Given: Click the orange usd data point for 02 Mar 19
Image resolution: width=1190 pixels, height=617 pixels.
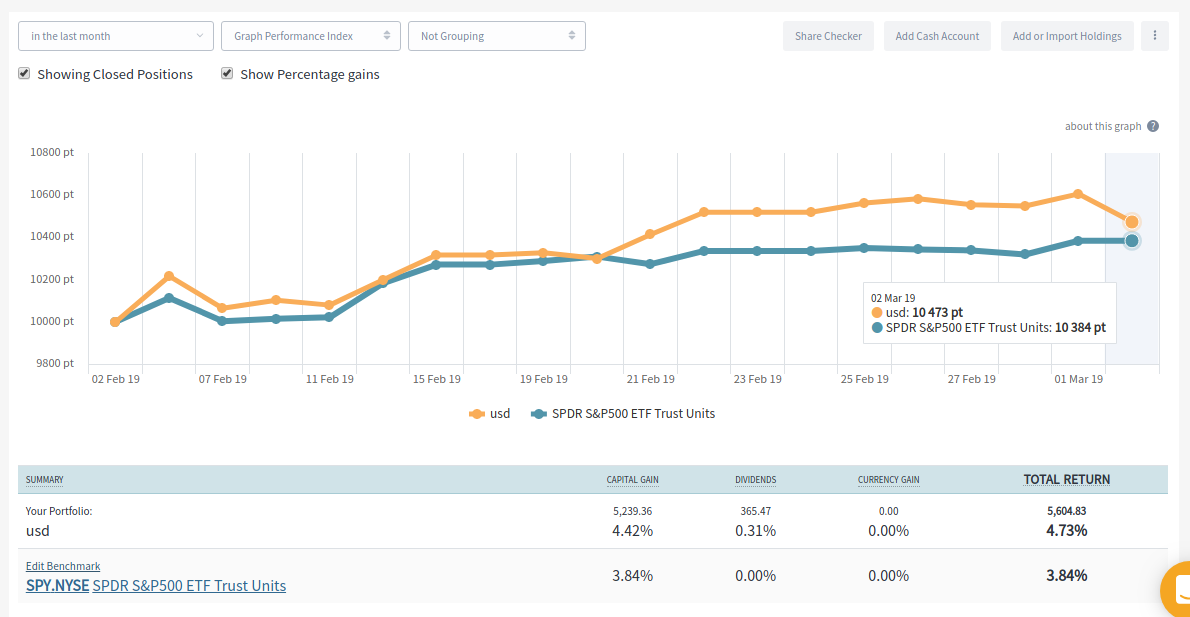Looking at the screenshot, I should coord(1131,222).
